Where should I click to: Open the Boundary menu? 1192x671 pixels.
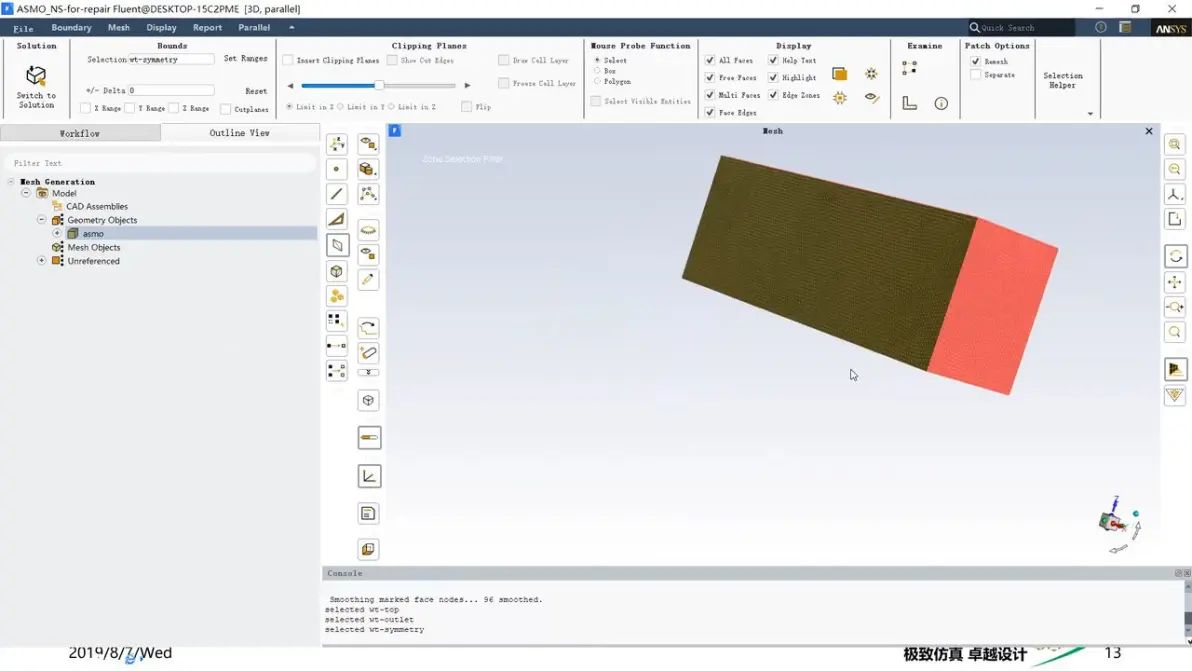(71, 27)
